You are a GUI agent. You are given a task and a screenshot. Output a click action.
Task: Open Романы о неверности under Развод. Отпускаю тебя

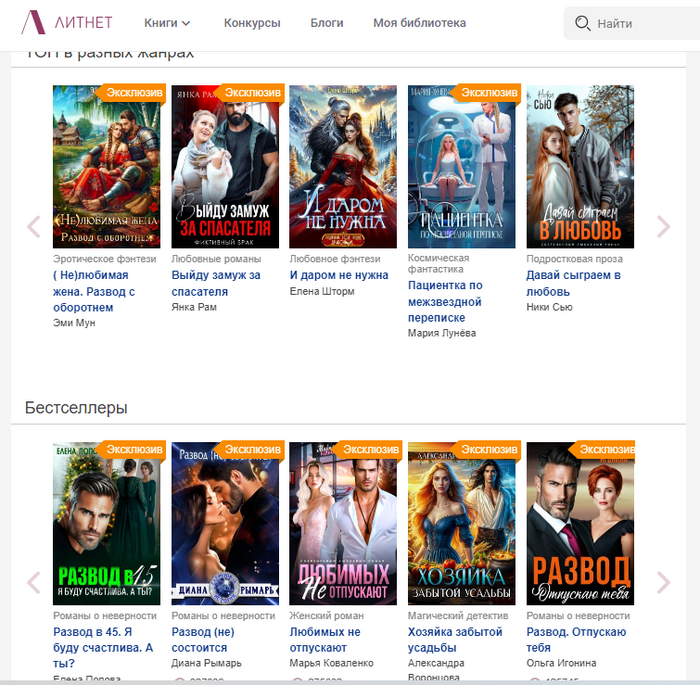578,616
